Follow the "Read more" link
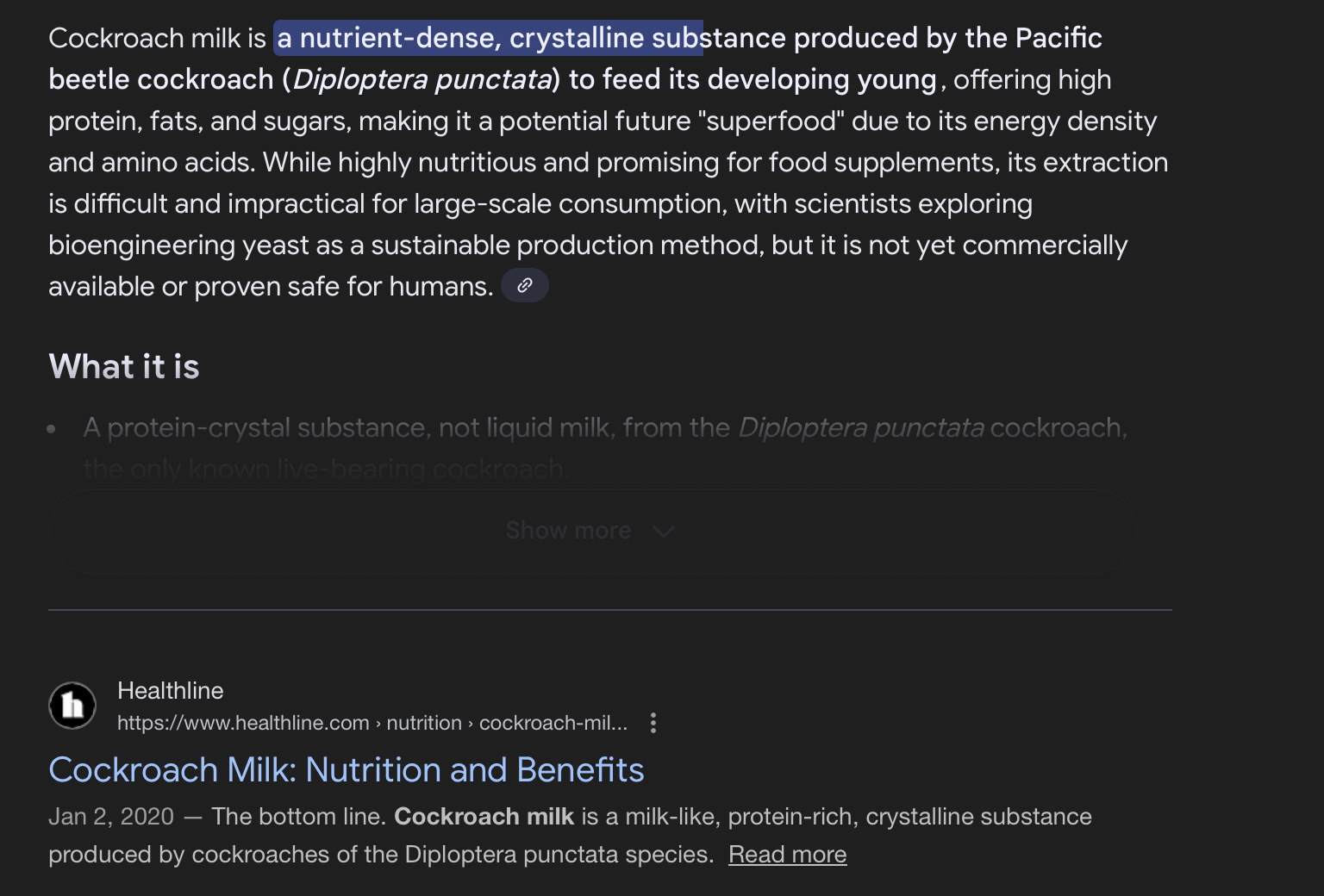Screen dimensions: 1324x896 pyautogui.click(x=787, y=855)
